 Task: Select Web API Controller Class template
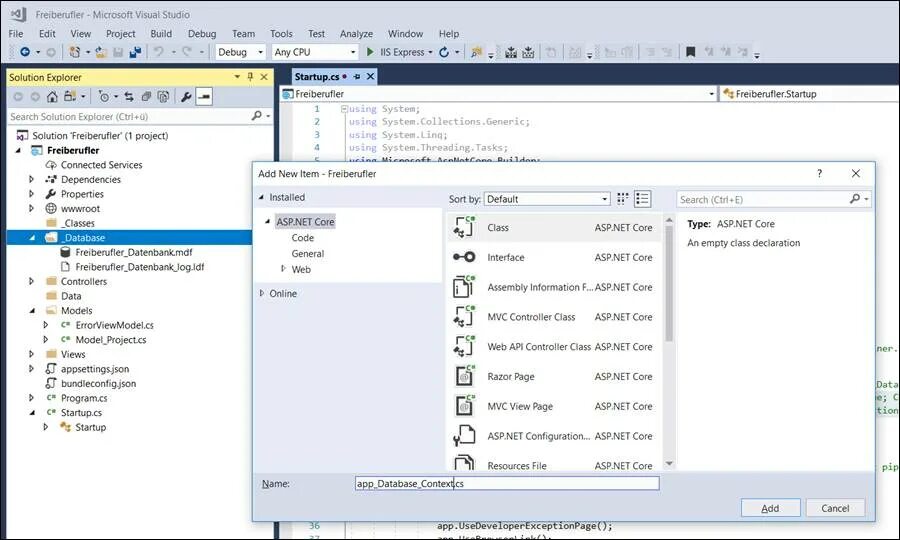tap(554, 347)
